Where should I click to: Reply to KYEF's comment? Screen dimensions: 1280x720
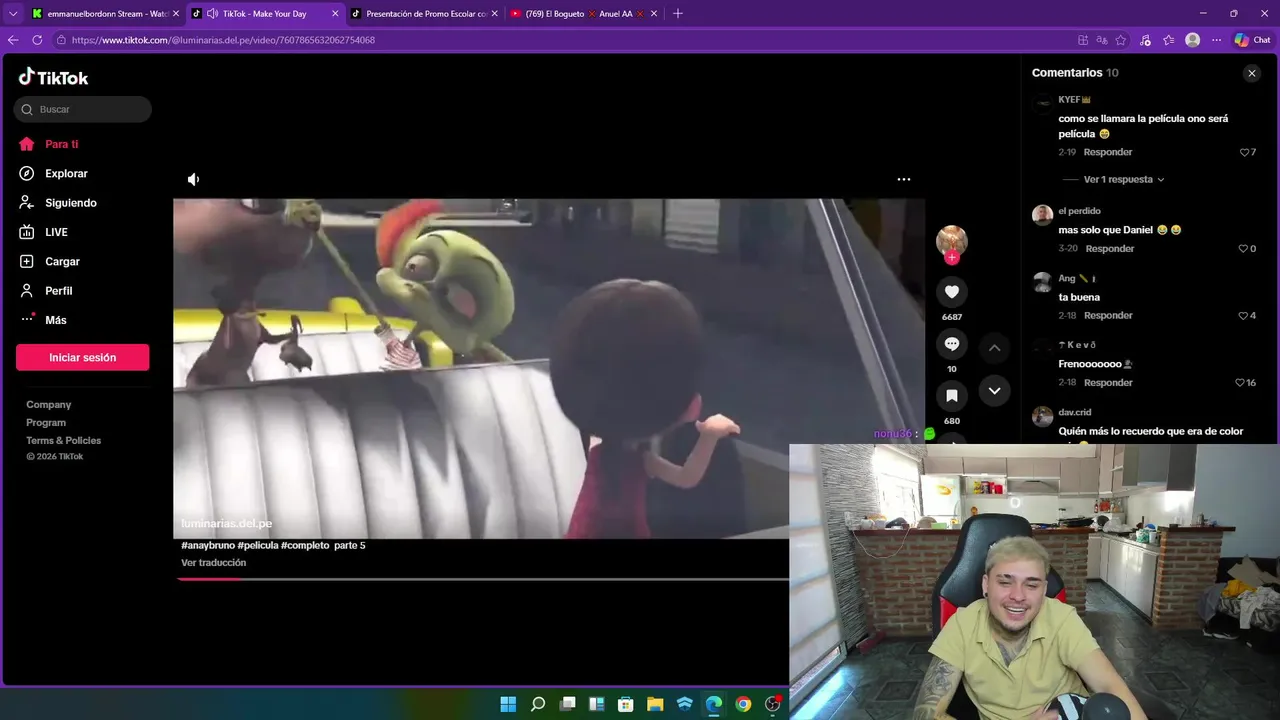[1108, 152]
